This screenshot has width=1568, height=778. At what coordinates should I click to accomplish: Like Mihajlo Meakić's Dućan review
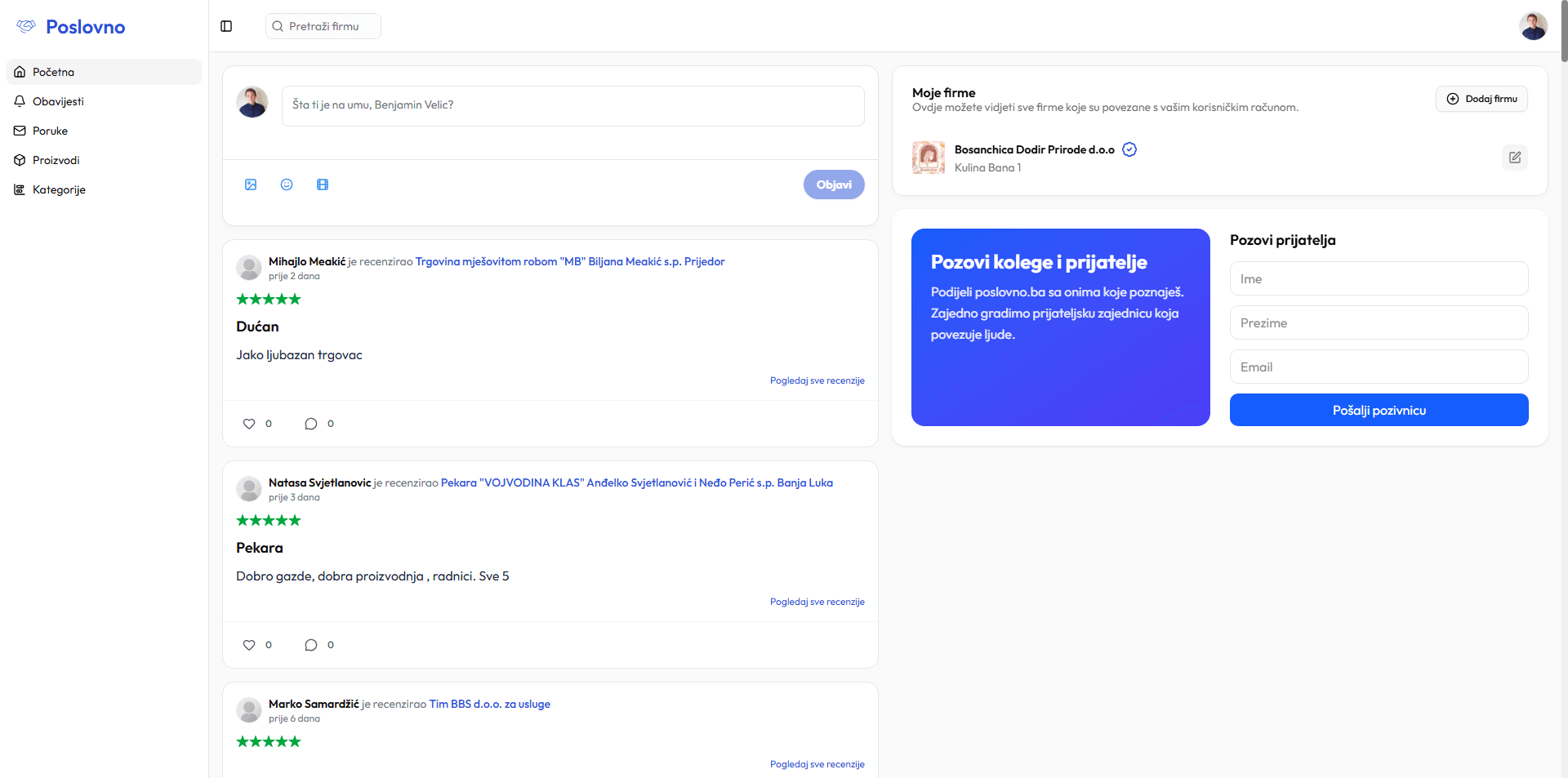point(249,424)
